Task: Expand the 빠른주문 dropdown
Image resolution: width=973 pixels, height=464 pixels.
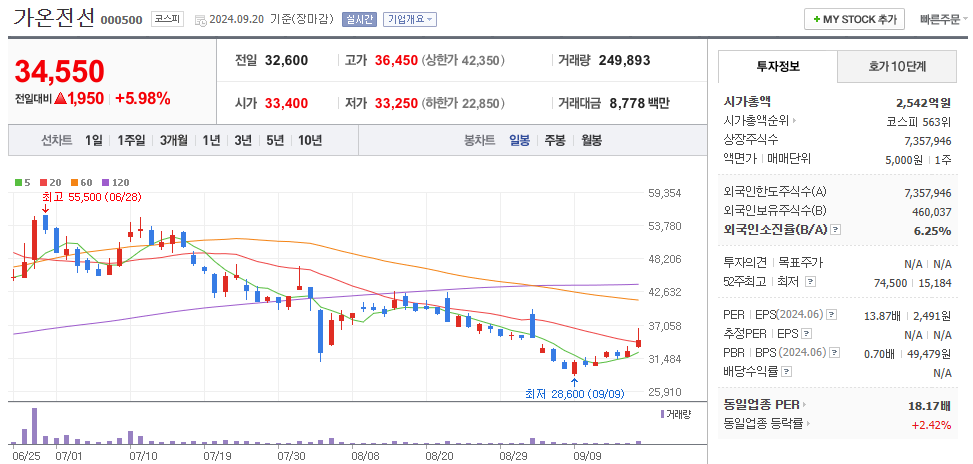Action: pyautogui.click(x=943, y=19)
